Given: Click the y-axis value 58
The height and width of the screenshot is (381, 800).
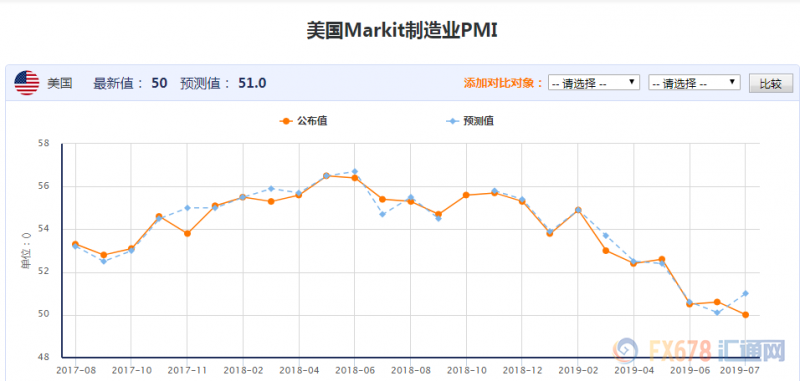Looking at the screenshot, I should tap(44, 143).
